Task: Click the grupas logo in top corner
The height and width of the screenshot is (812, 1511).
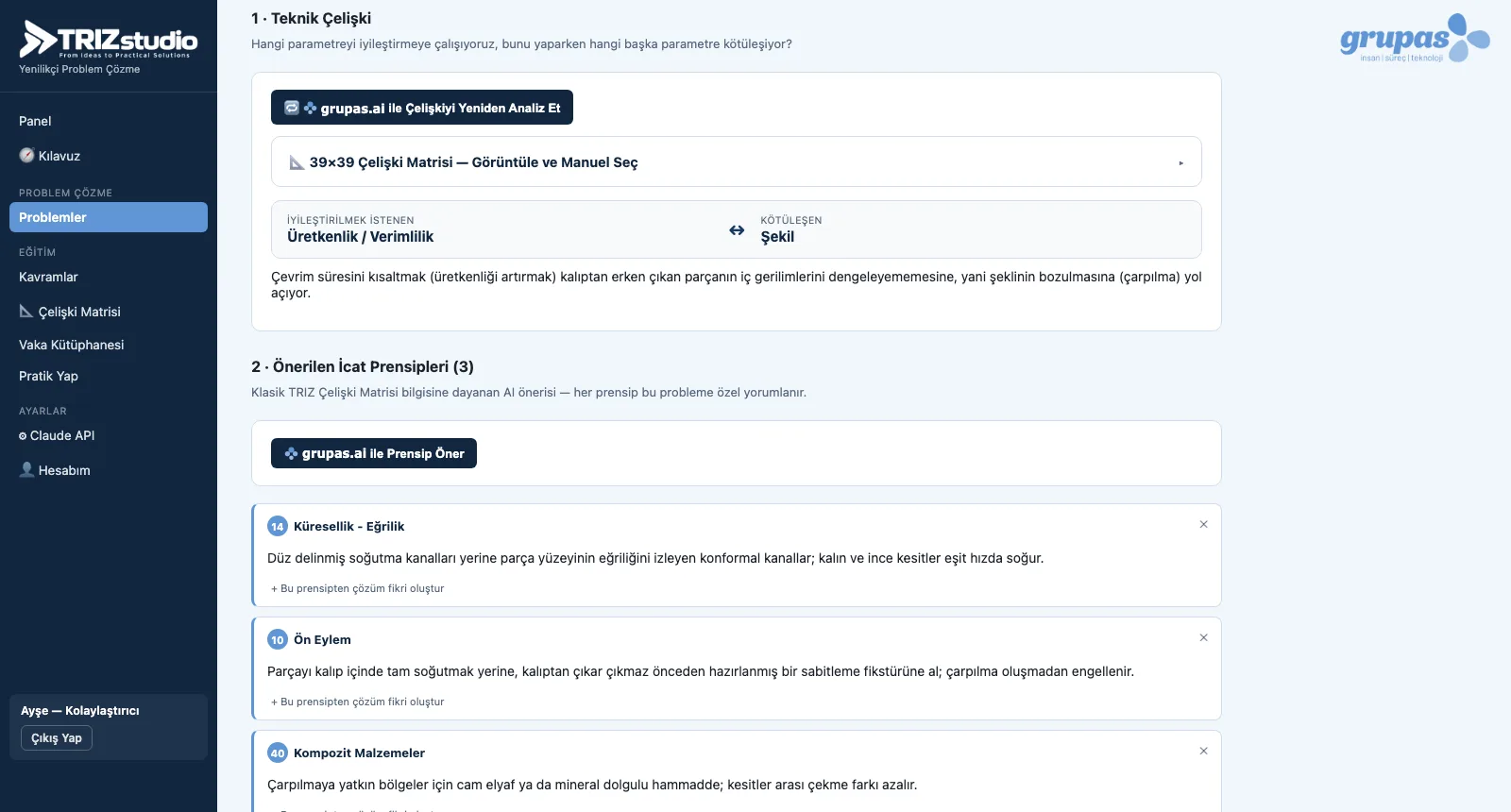Action: click(x=1415, y=38)
